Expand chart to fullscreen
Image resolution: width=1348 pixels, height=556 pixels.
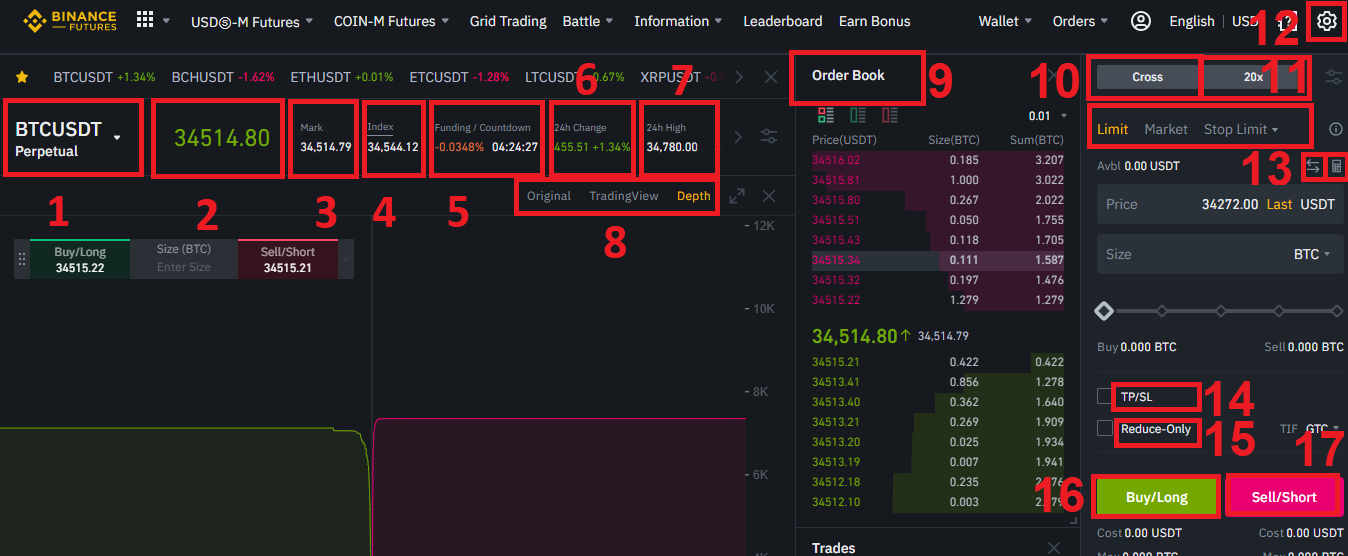click(737, 196)
